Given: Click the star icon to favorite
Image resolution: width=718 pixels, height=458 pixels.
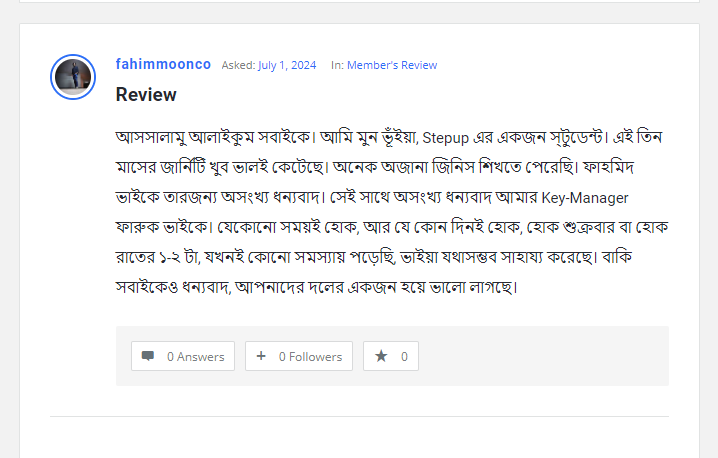Looking at the screenshot, I should (x=381, y=356).
